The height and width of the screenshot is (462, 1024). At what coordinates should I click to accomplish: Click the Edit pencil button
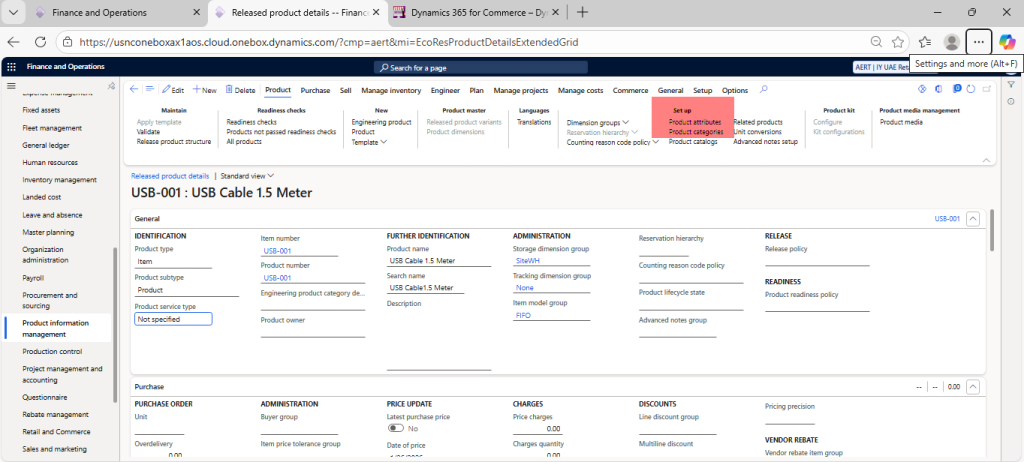172,90
